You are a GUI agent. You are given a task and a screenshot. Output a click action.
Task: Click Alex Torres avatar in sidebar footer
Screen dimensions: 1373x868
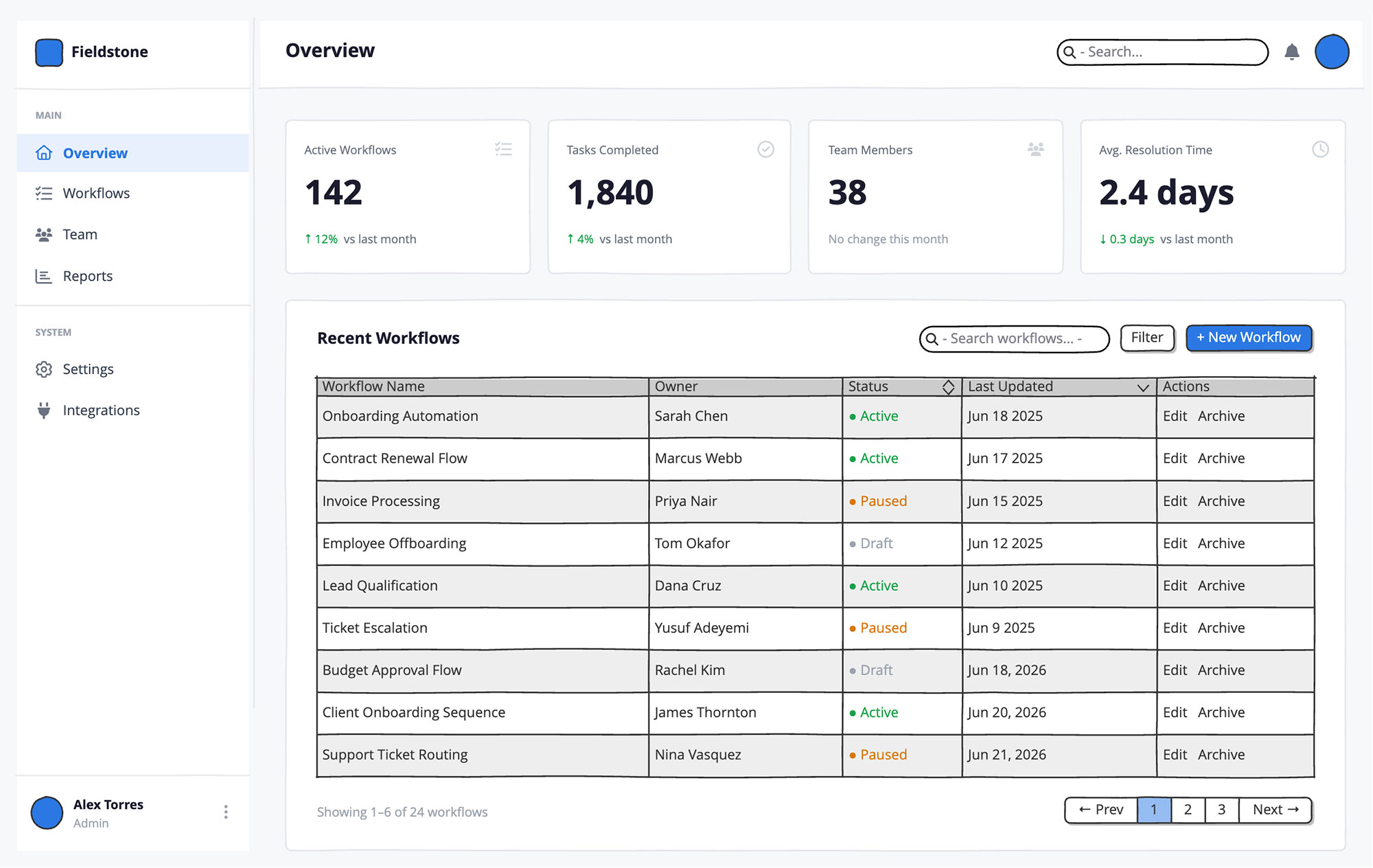(x=47, y=812)
